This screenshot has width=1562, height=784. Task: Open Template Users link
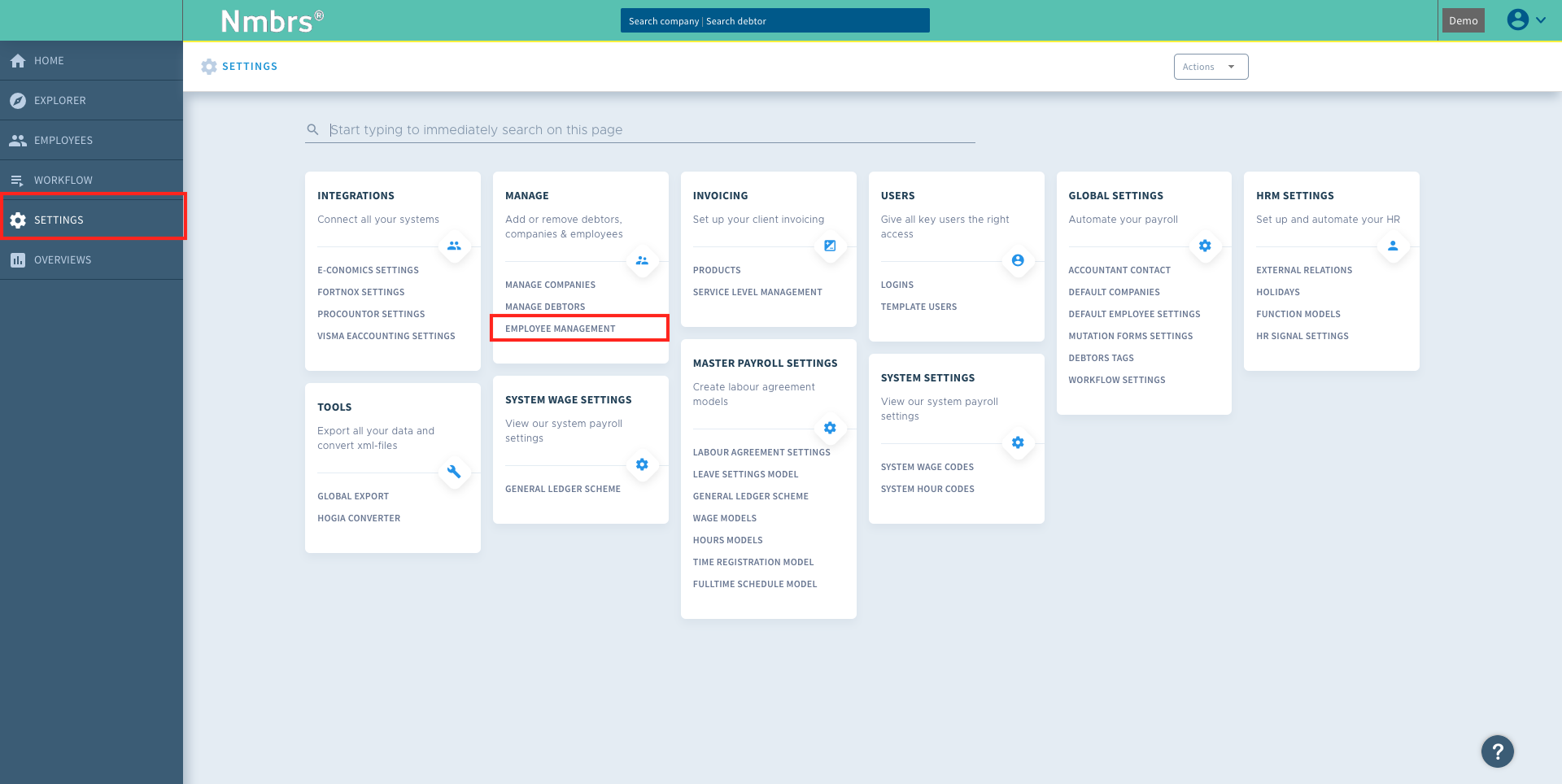918,307
